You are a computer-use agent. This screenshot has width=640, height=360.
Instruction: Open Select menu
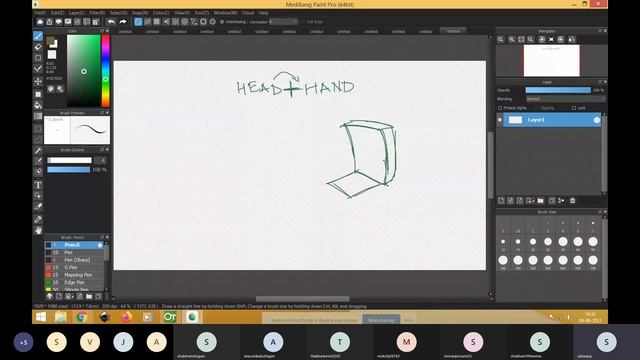pos(118,13)
